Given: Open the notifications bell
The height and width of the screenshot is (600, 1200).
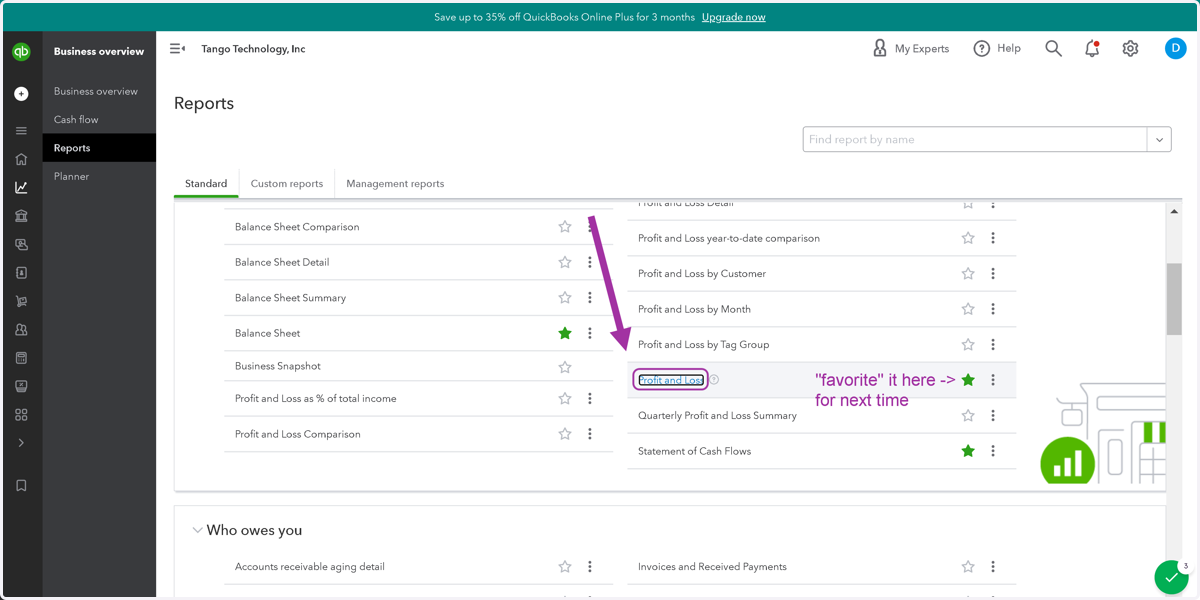Looking at the screenshot, I should [x=1092, y=48].
